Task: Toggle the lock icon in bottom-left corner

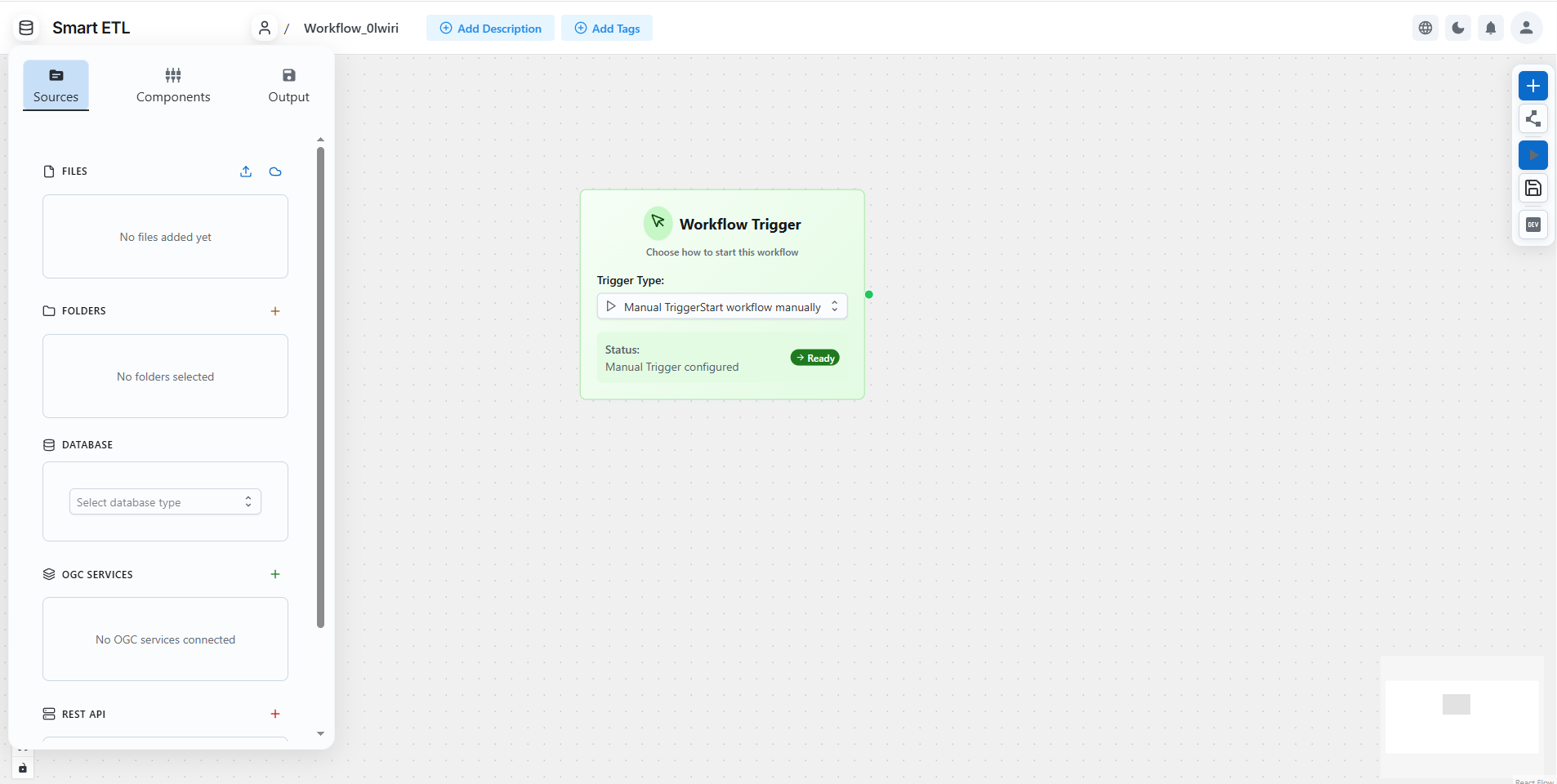Action: [22, 768]
